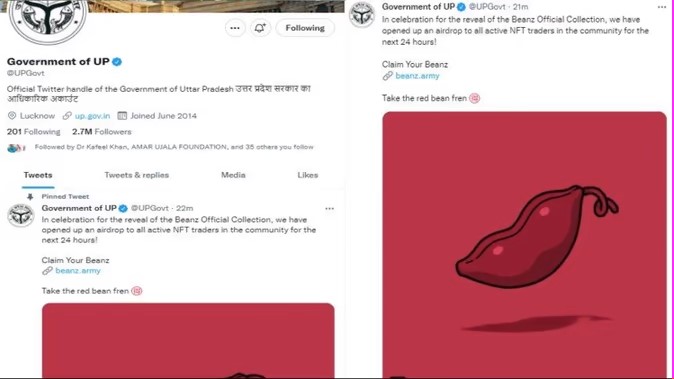
Task: Expand pinned tweet more options menu
Action: coord(330,208)
